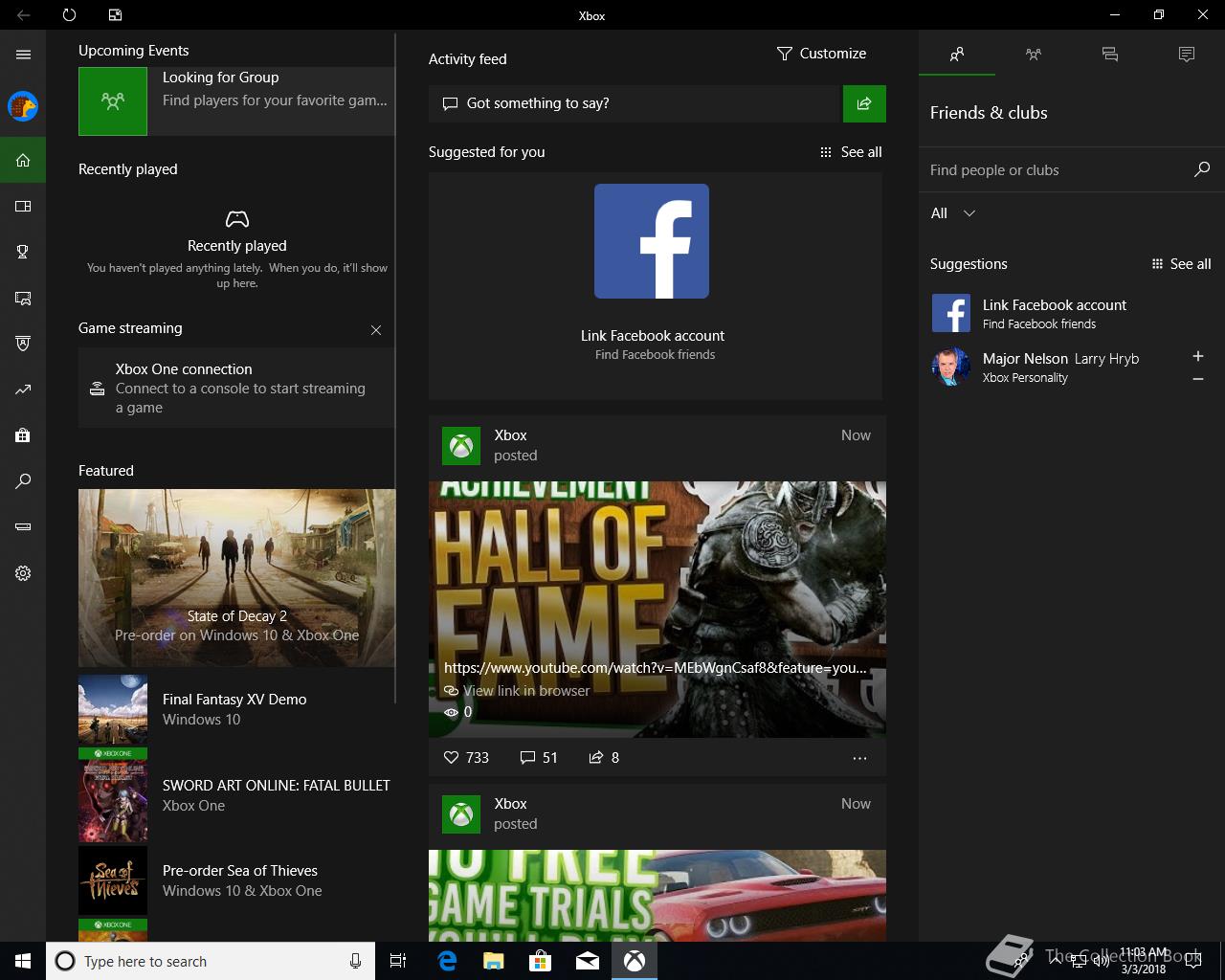Screen dimensions: 1225x980
Task: Open Connection console icon in the sidebar
Action: click(x=23, y=527)
